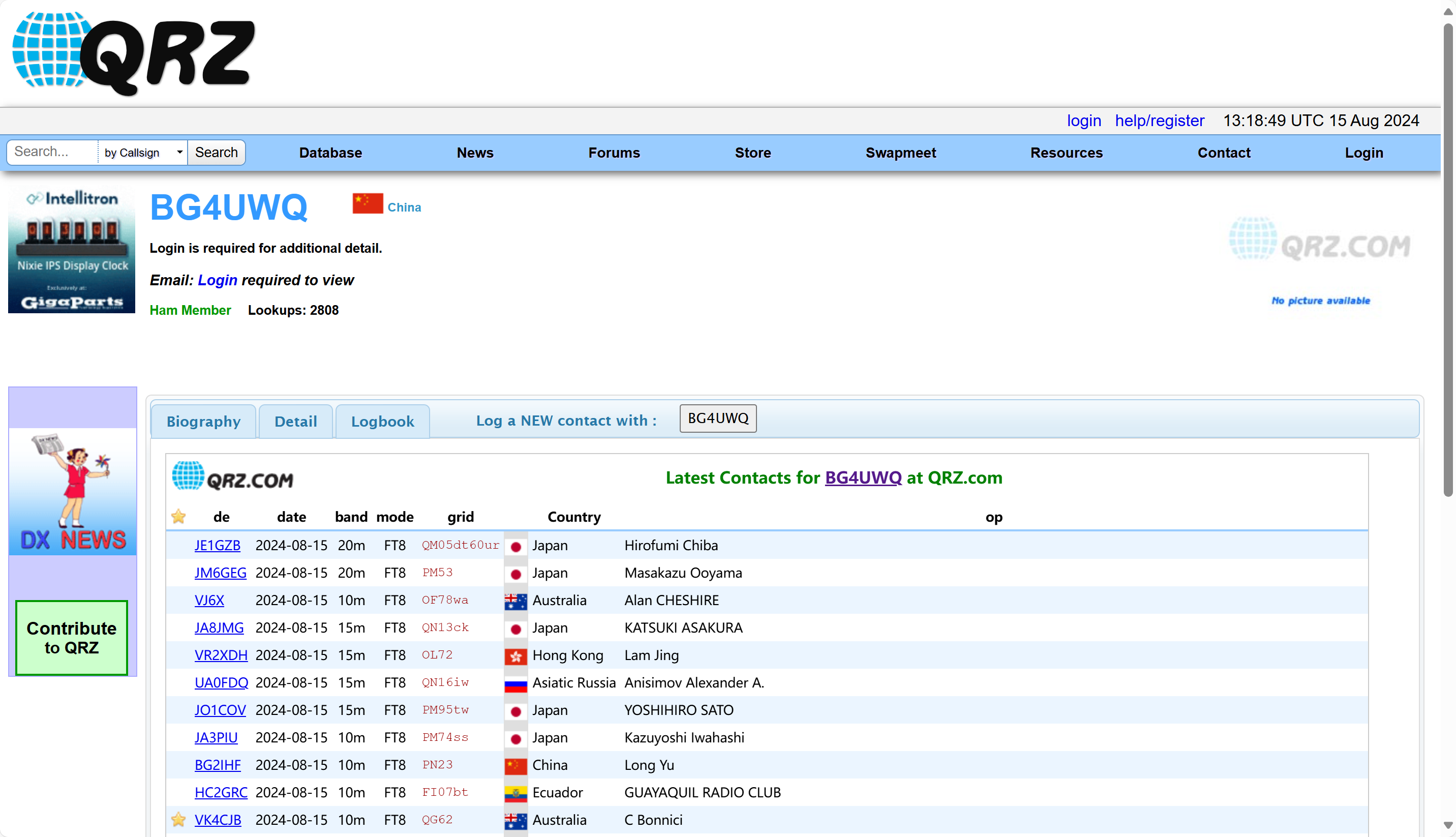Switch to the Biography tab
Viewport: 1456px width, 837px height.
coord(203,422)
